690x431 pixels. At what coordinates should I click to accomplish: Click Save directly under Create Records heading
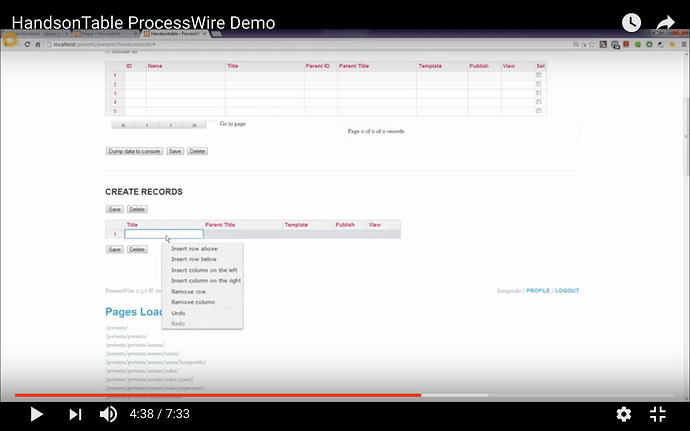coord(114,209)
